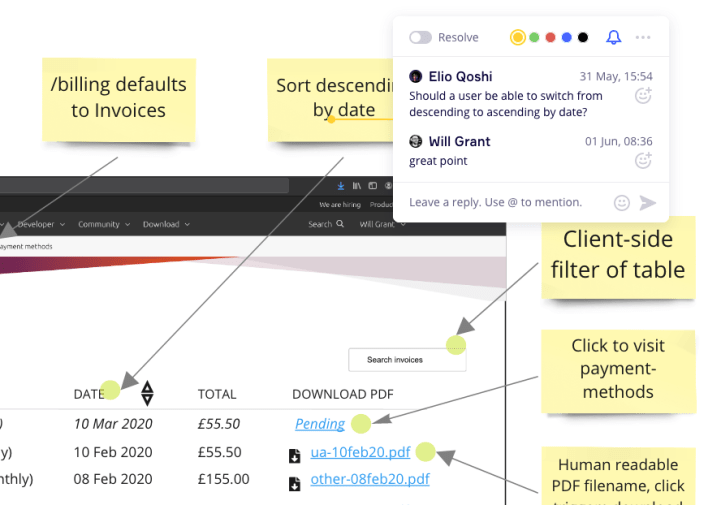Select the Sort descending by date note

click(331, 100)
